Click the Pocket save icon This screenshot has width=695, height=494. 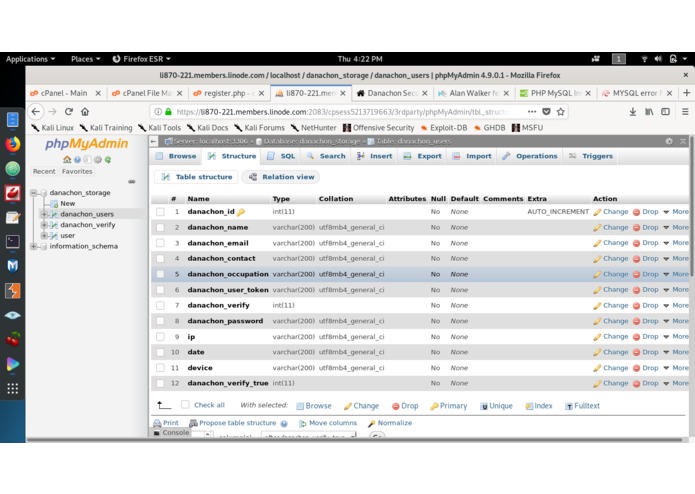click(546, 112)
